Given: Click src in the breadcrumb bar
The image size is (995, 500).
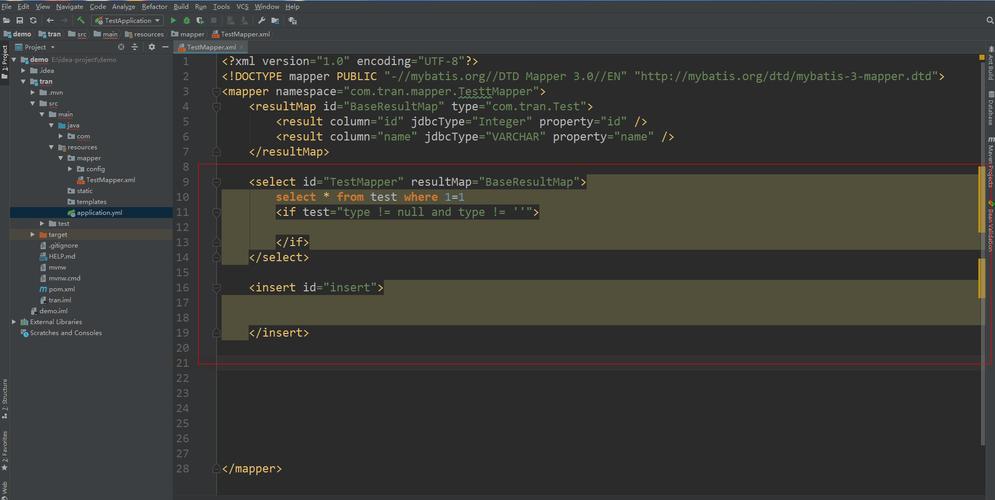Looking at the screenshot, I should pos(77,34).
